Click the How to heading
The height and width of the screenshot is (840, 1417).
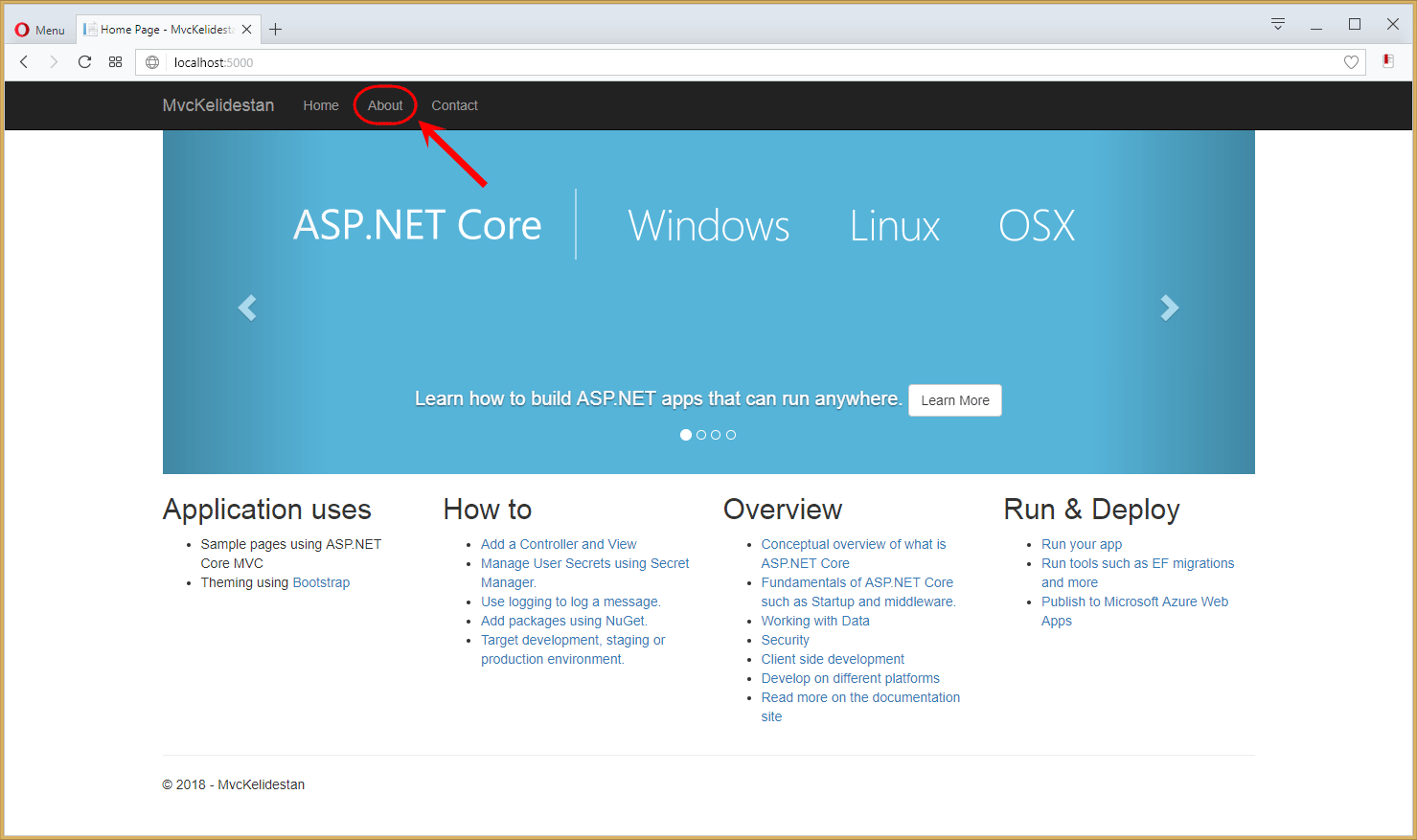(x=487, y=510)
